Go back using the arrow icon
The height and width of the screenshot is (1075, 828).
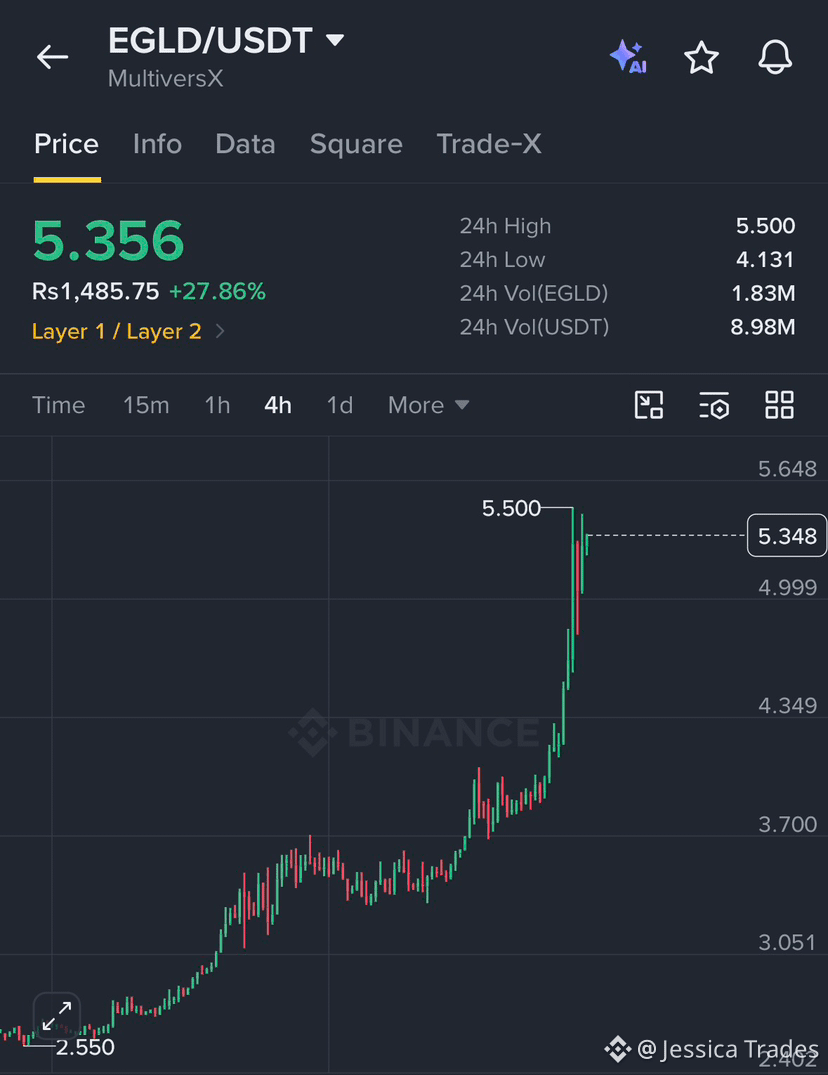click(x=52, y=57)
